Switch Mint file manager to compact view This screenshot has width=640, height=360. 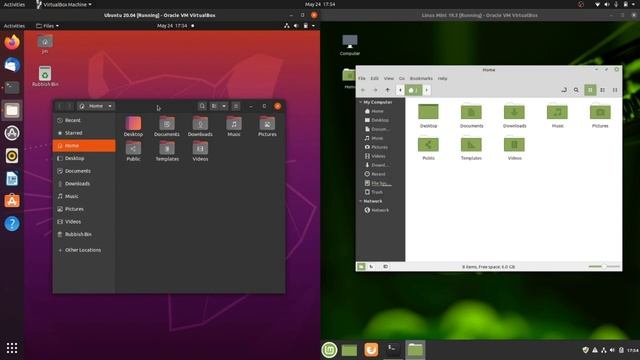615,90
